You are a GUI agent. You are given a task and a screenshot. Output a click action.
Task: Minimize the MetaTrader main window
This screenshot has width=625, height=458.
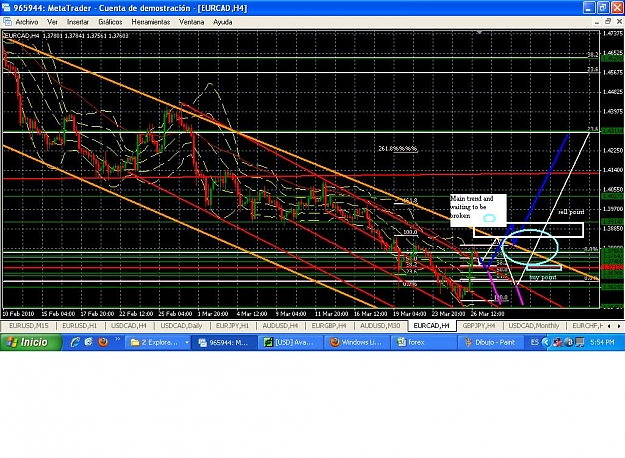tap(589, 8)
